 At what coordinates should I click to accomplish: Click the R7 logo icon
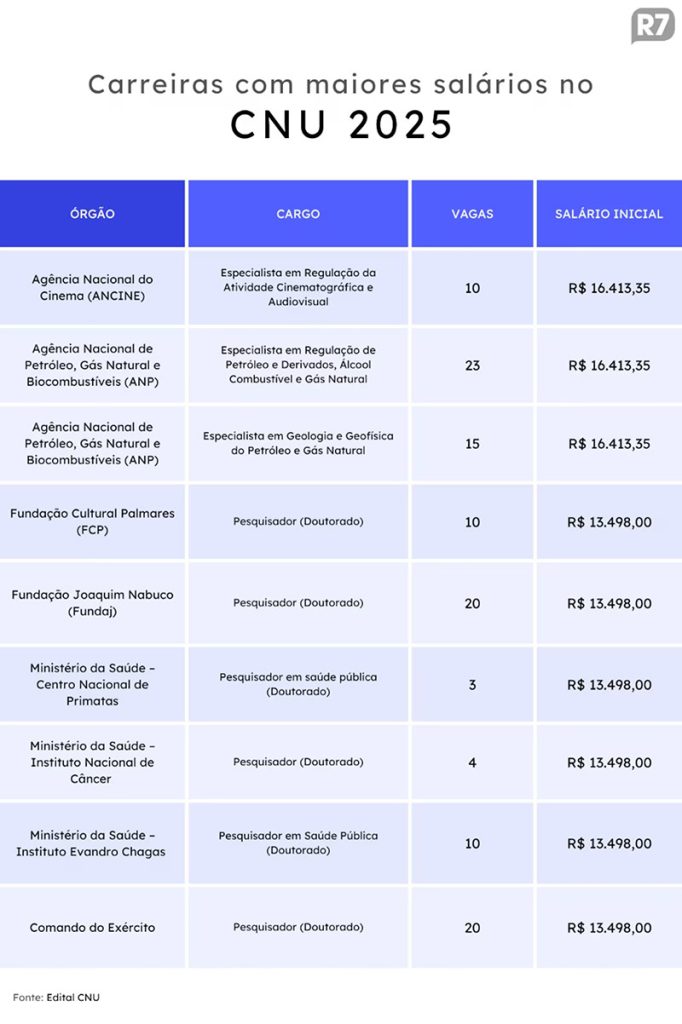pyautogui.click(x=652, y=25)
